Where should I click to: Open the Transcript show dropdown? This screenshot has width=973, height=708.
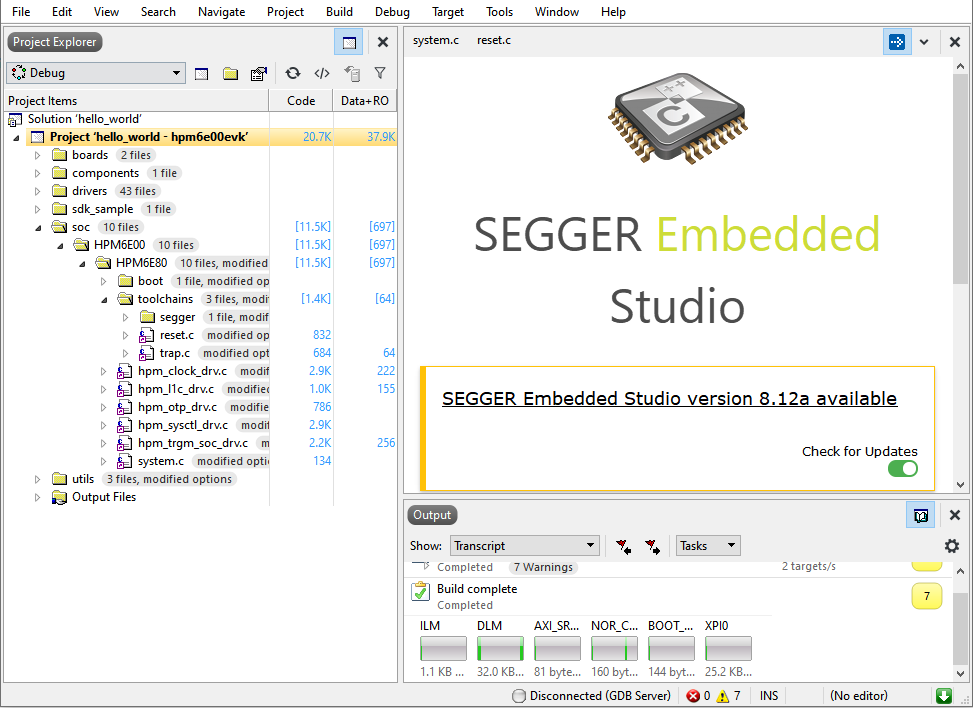tap(524, 546)
